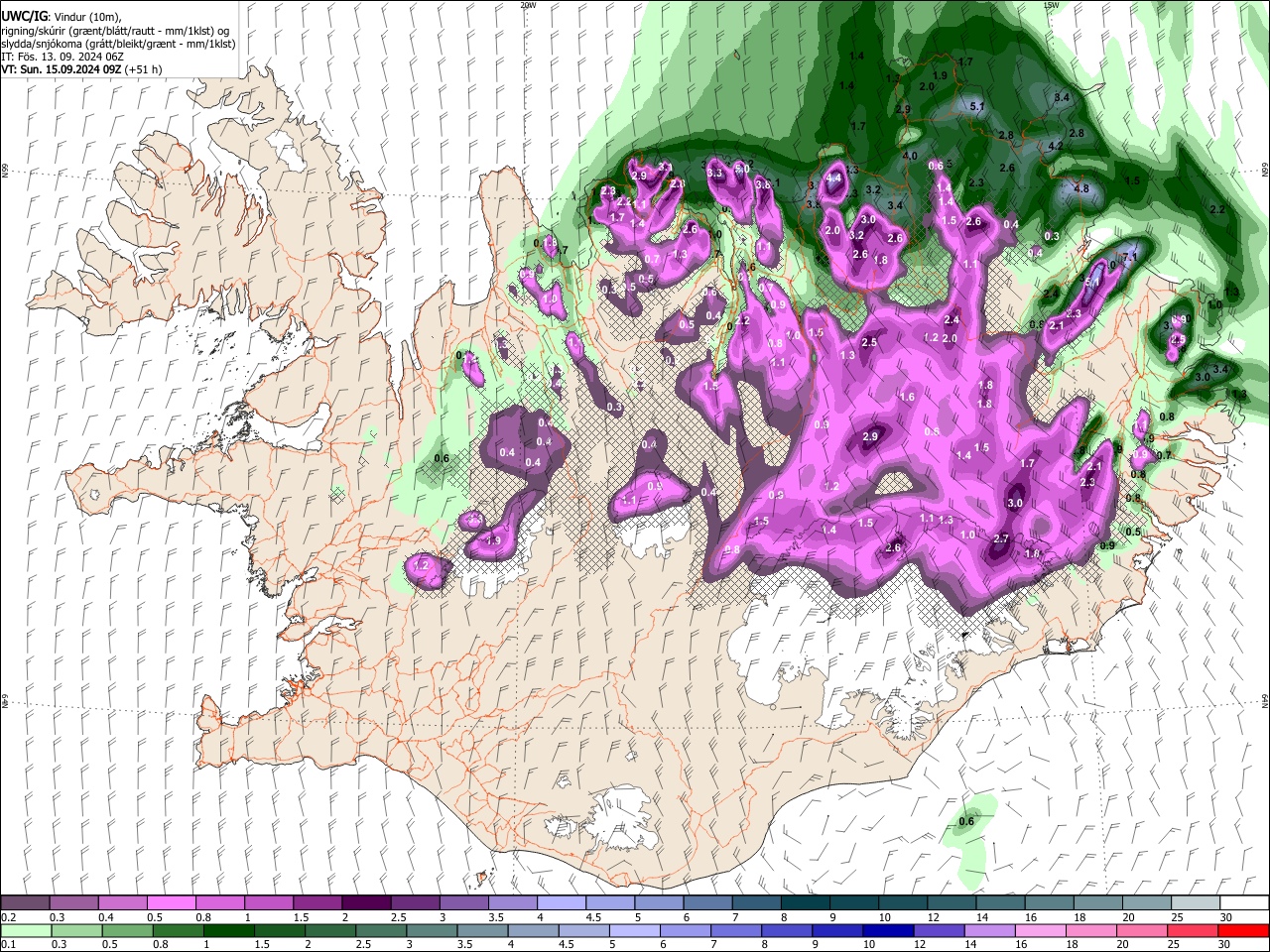
Task: Click the red 30 mm swatch in rain legend
Action: [1243, 930]
